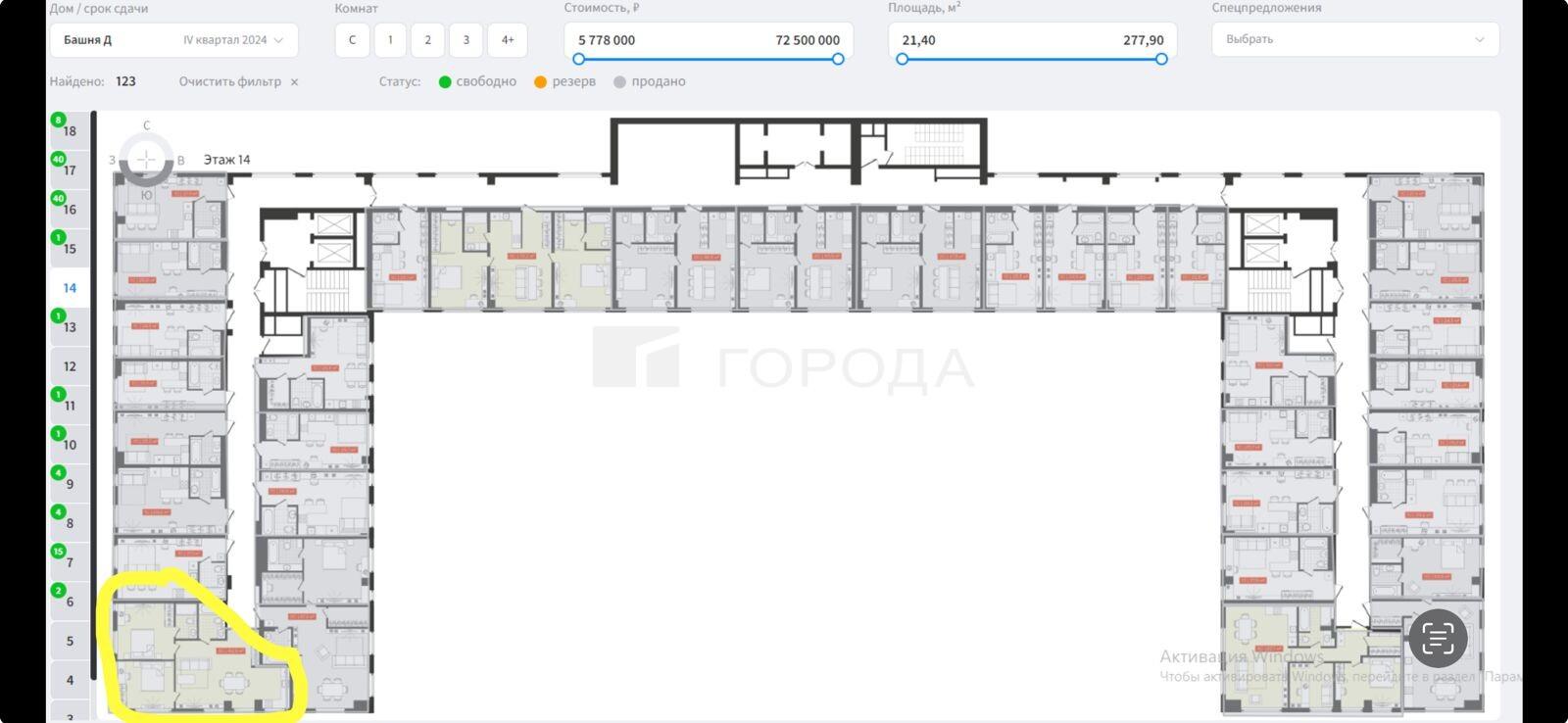Open the Башня Д building dropdown

173,40
